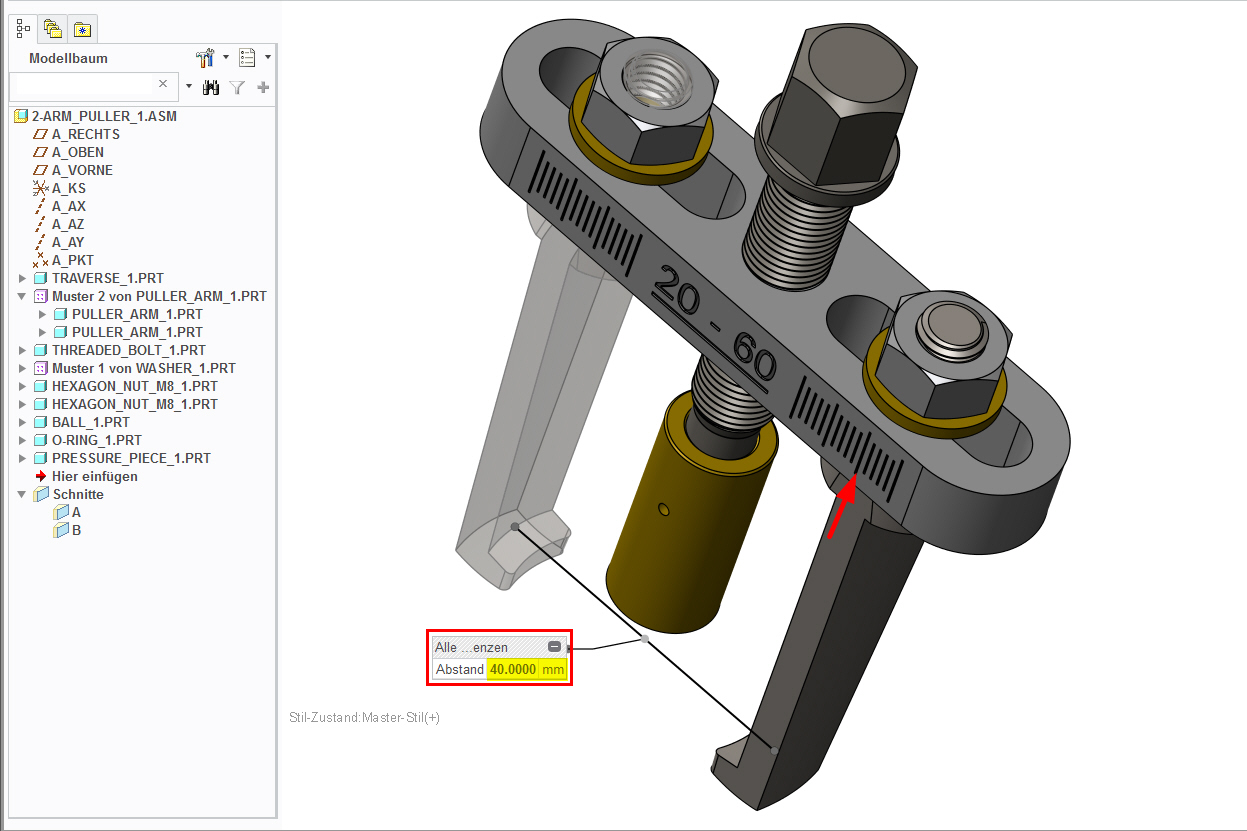Image resolution: width=1247 pixels, height=831 pixels.
Task: Click the binoculars find icon
Action: pyautogui.click(x=211, y=87)
